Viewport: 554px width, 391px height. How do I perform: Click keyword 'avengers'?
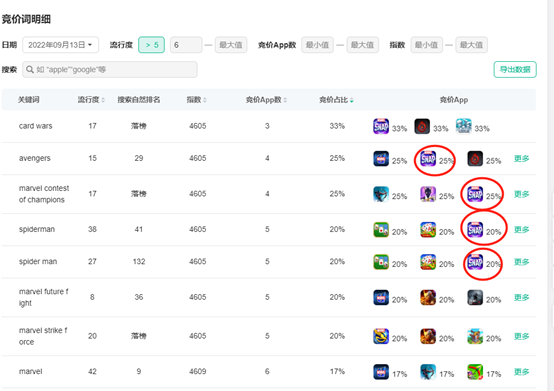point(35,158)
